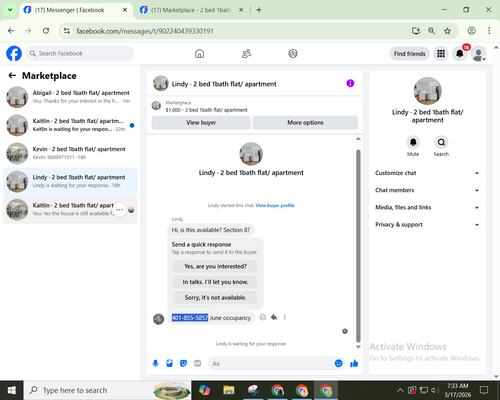Send a thumbs-up like
The image size is (500, 400).
click(x=354, y=363)
